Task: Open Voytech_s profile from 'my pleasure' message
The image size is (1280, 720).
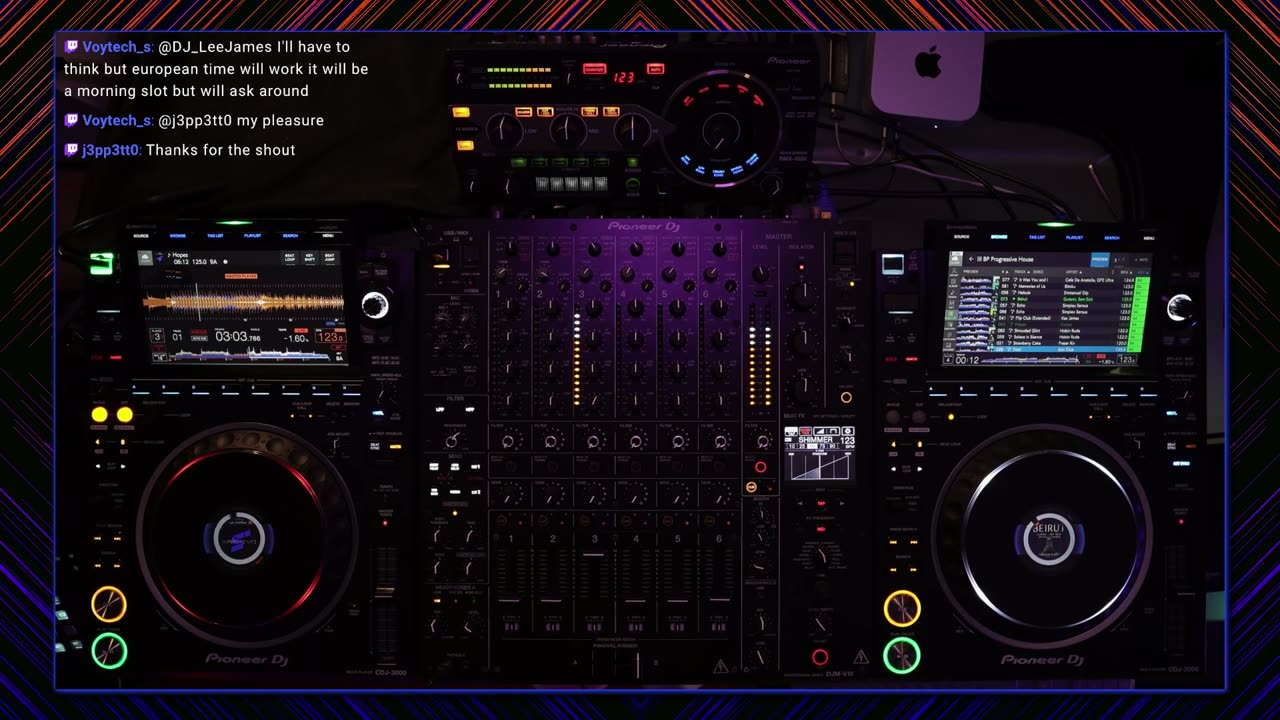Action: click(117, 120)
